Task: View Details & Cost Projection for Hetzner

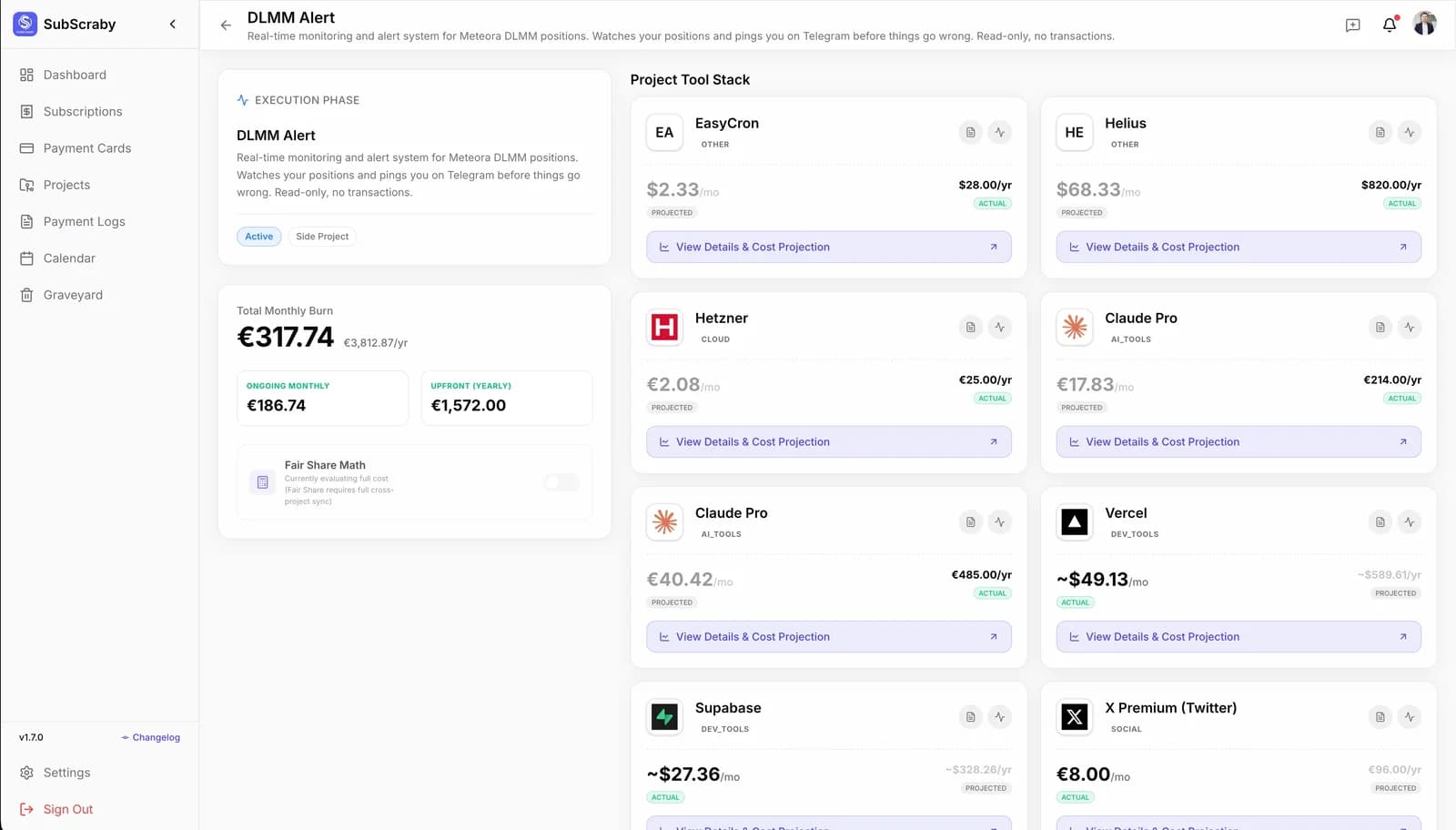Action: 829,441
